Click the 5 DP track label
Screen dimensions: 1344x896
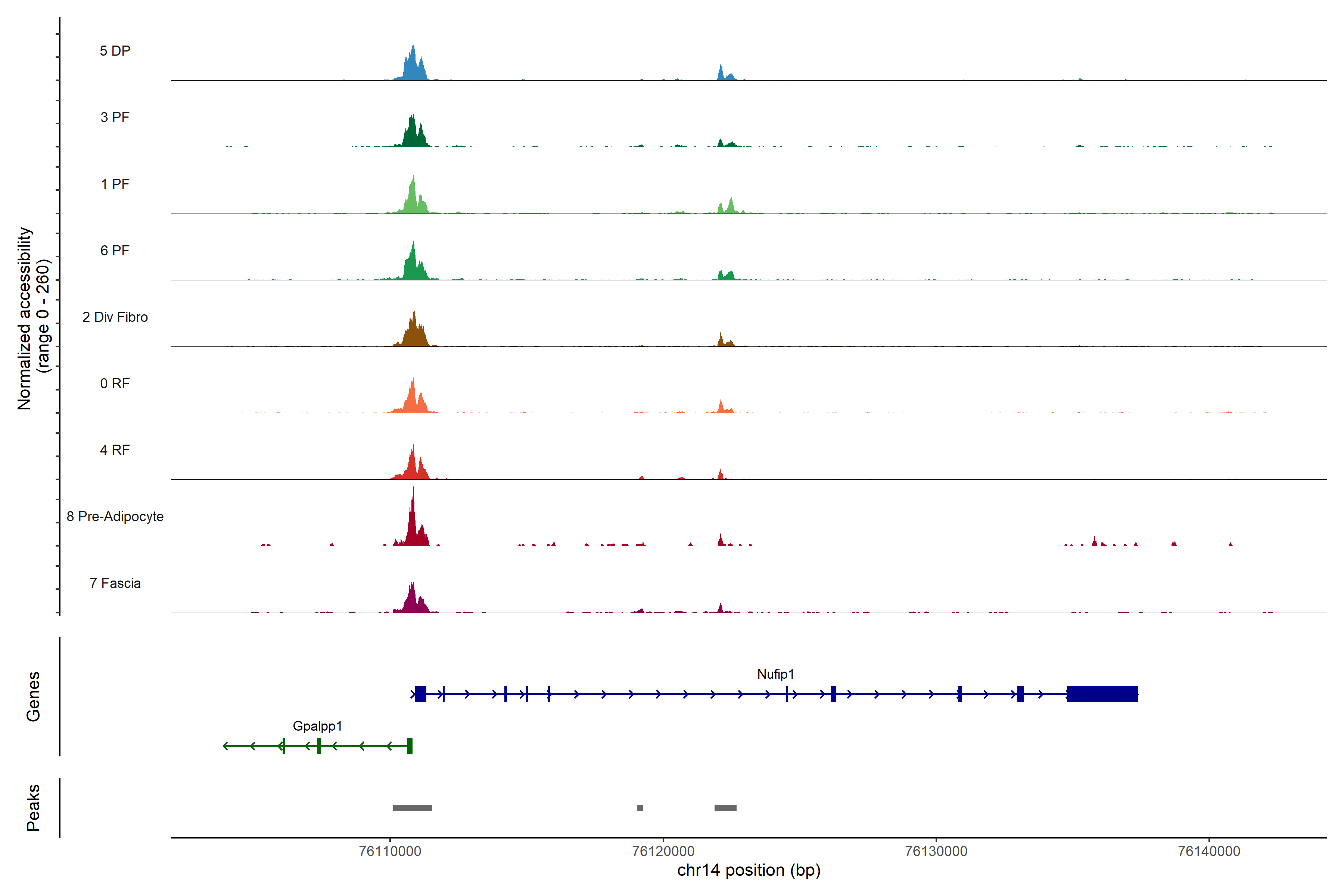click(115, 51)
